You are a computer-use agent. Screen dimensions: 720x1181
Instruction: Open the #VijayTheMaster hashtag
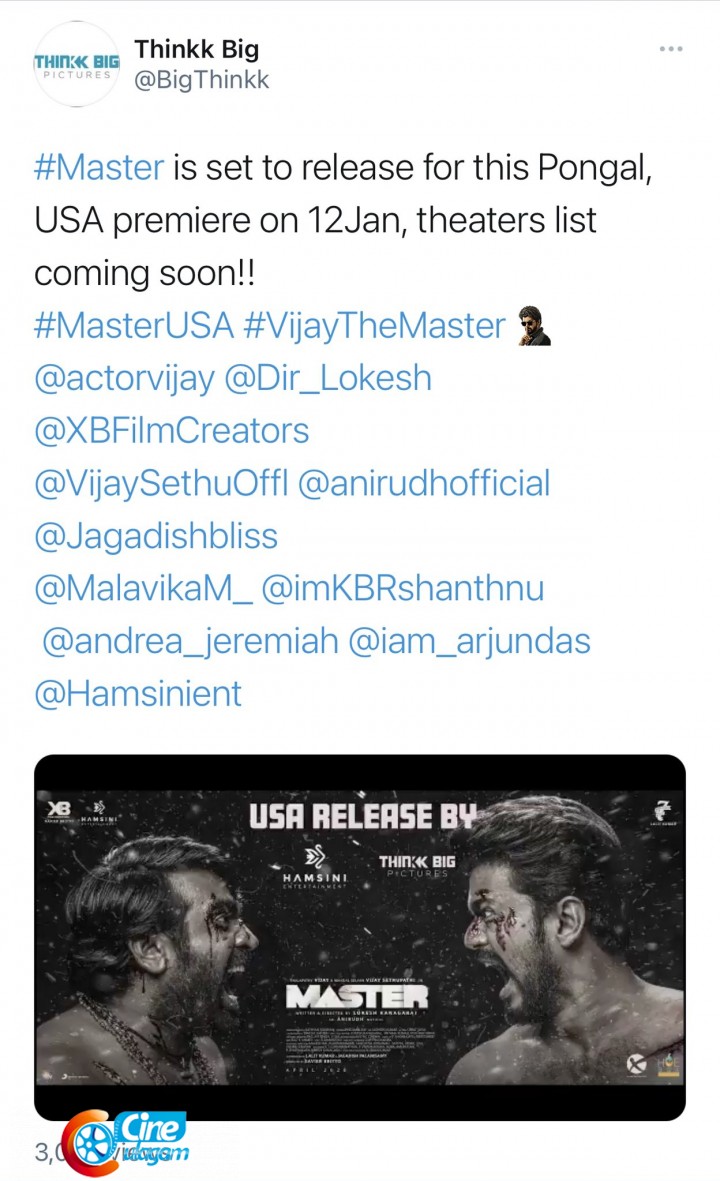point(375,326)
